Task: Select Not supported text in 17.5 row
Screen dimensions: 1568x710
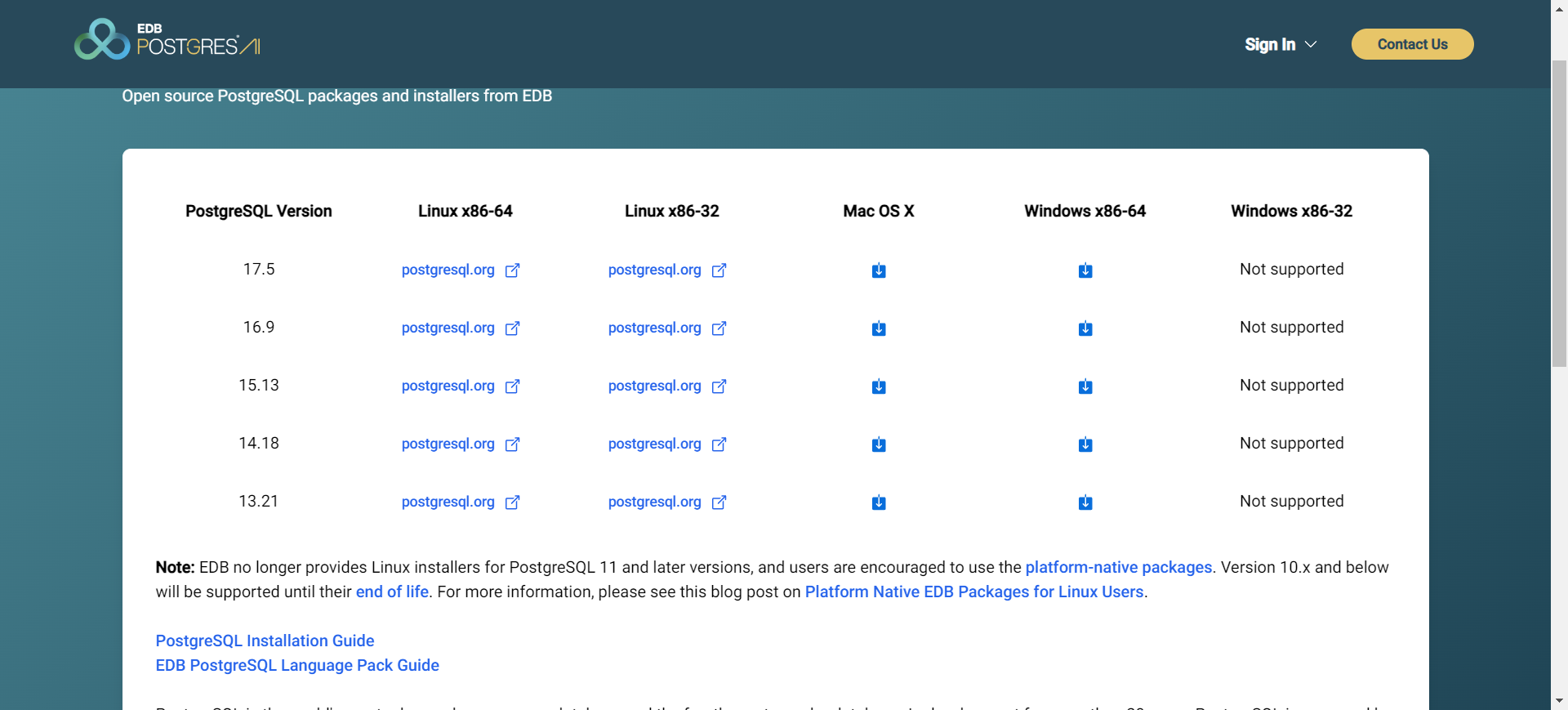Action: coord(1292,269)
